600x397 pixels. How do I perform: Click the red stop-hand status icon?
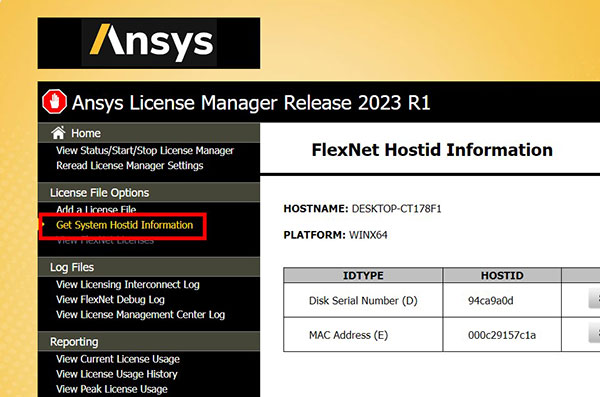click(54, 102)
